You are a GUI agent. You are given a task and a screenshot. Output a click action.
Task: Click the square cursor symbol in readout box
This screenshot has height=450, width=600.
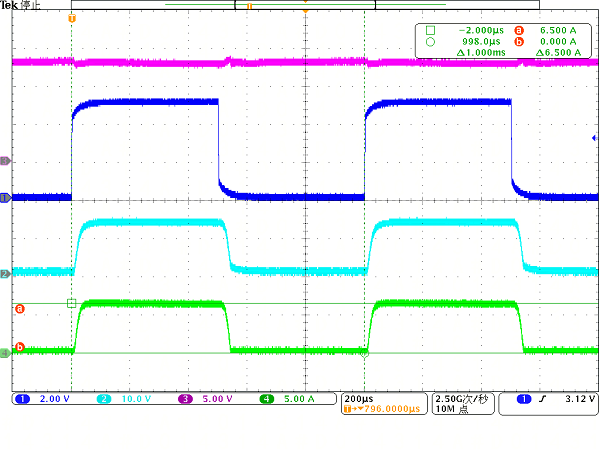(430, 30)
